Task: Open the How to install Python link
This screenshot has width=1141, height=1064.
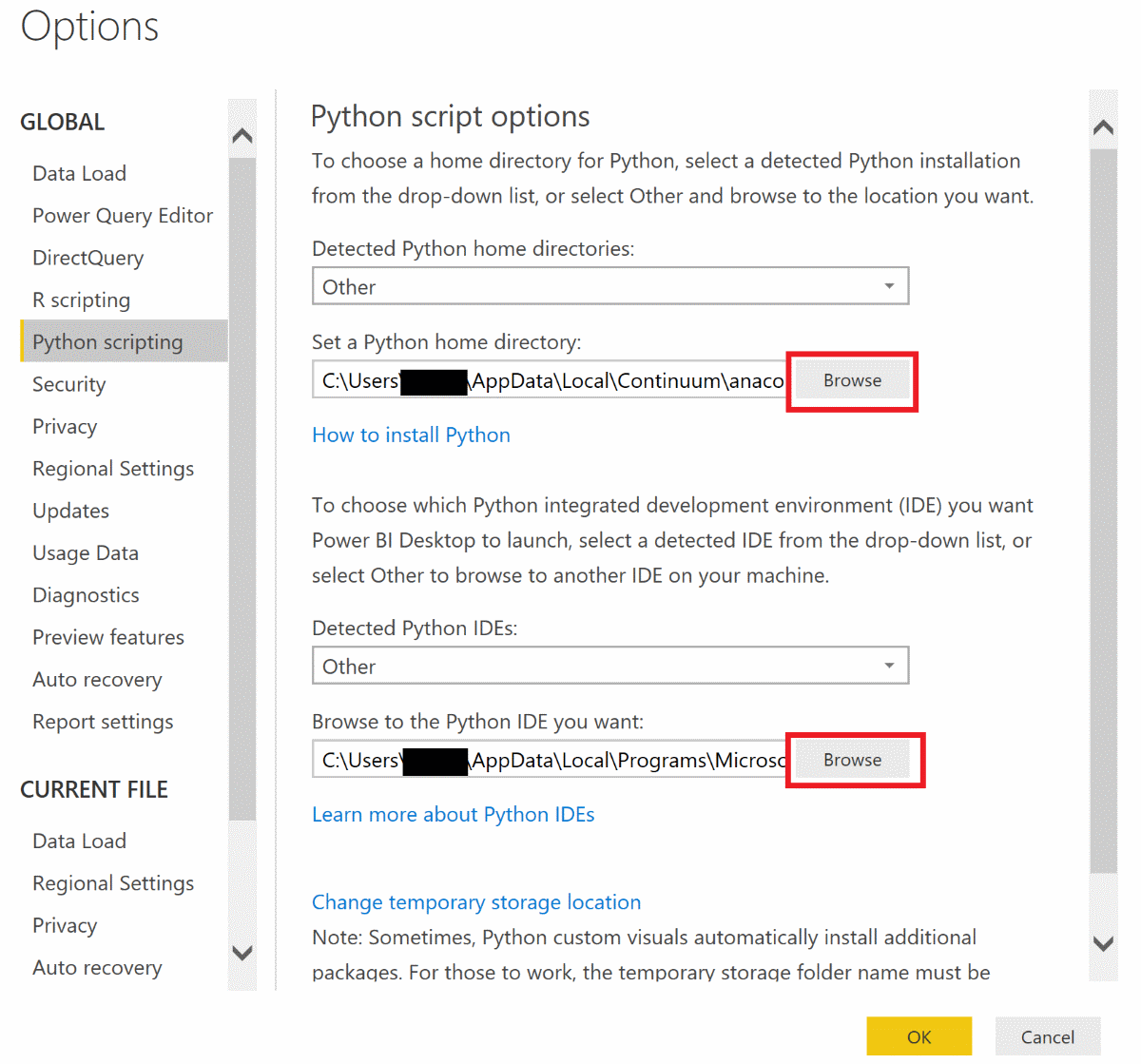Action: [x=411, y=435]
